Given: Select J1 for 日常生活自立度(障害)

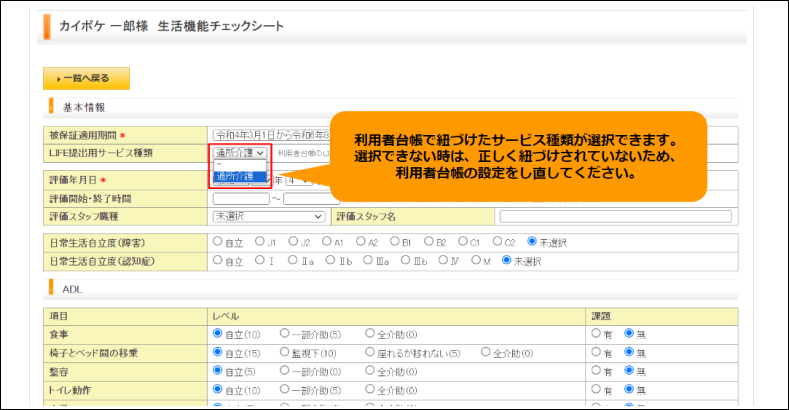Looking at the screenshot, I should [x=260, y=241].
